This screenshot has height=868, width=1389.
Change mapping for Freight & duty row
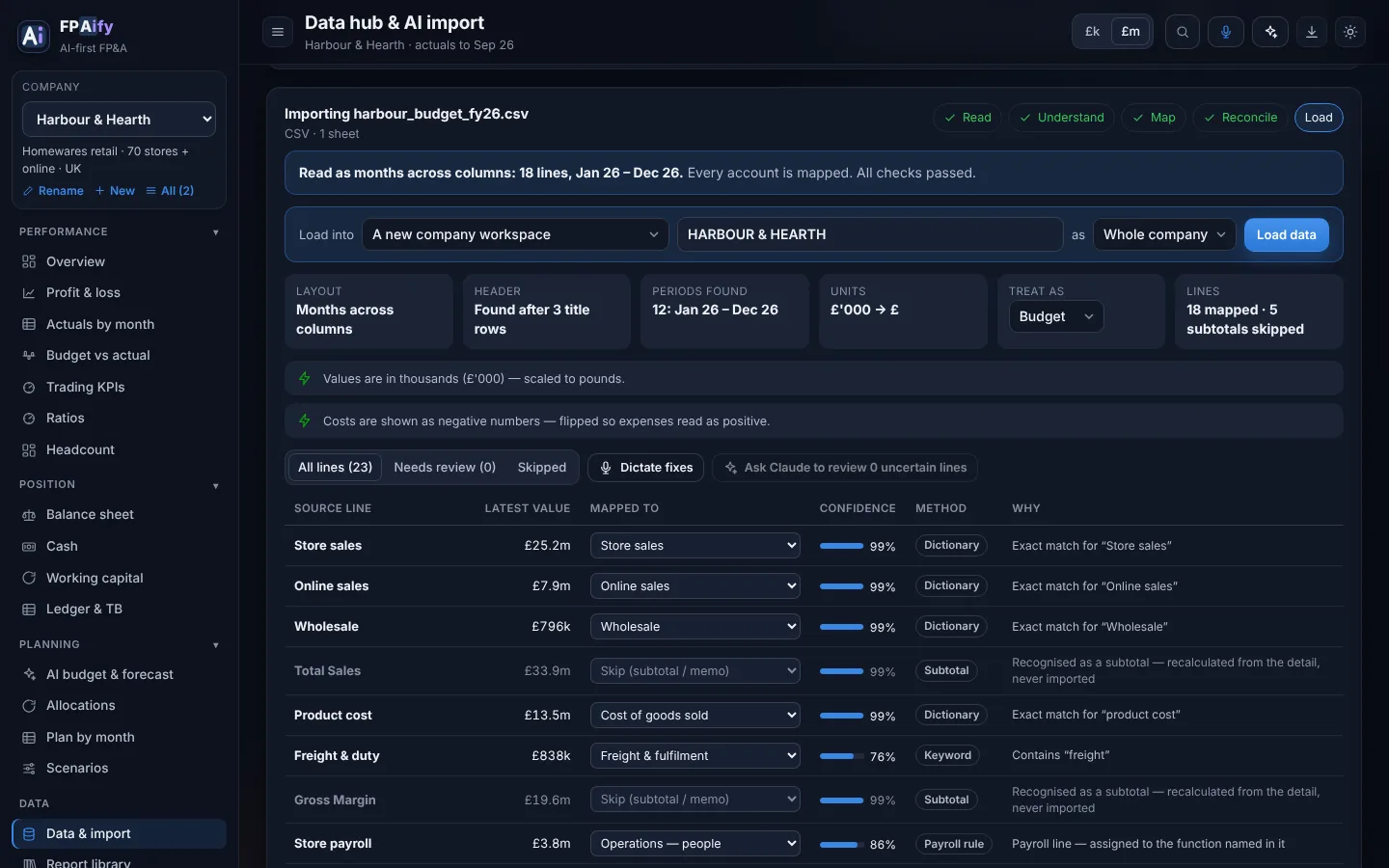[x=695, y=756]
